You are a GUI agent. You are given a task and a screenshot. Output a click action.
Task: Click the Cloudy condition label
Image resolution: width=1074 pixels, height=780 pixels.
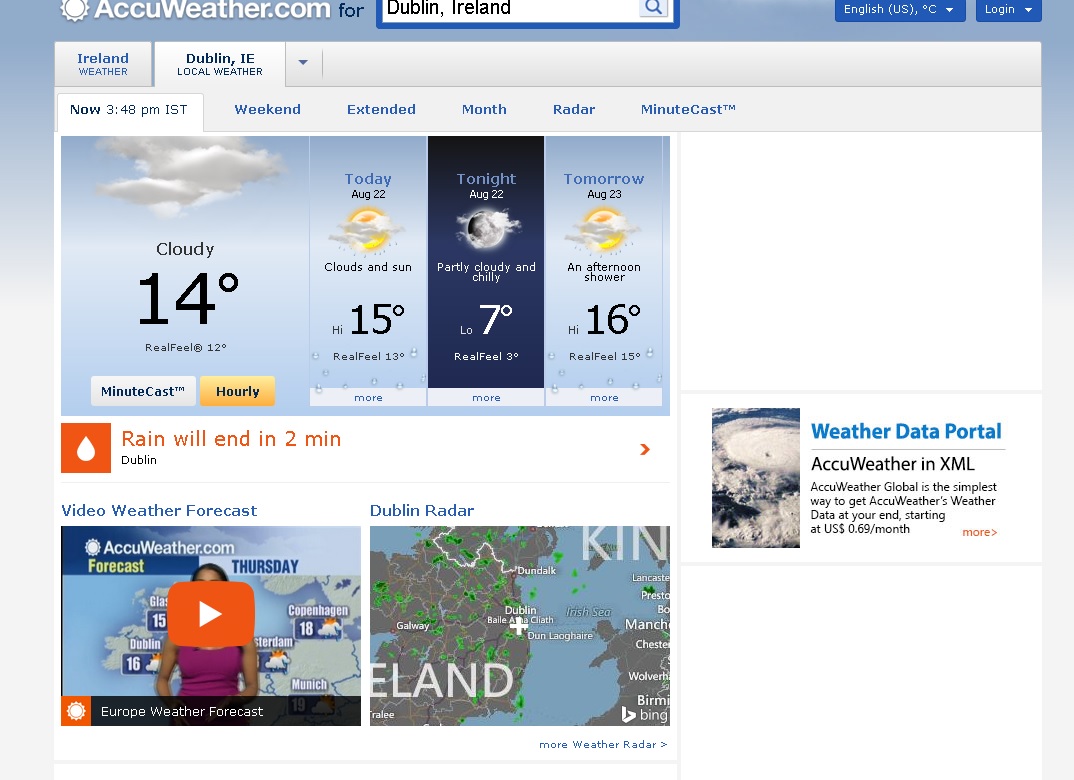click(x=185, y=249)
